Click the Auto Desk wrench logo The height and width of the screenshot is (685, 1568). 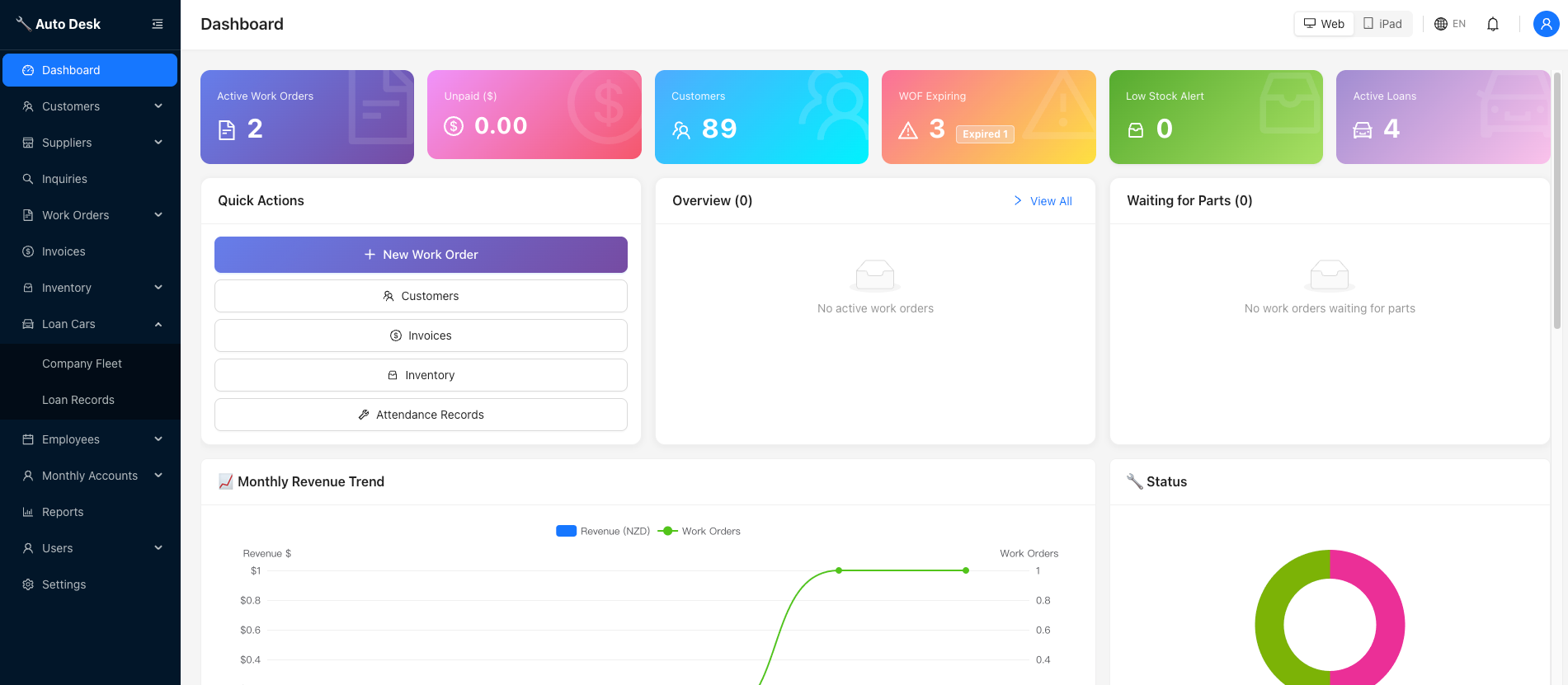pos(23,24)
